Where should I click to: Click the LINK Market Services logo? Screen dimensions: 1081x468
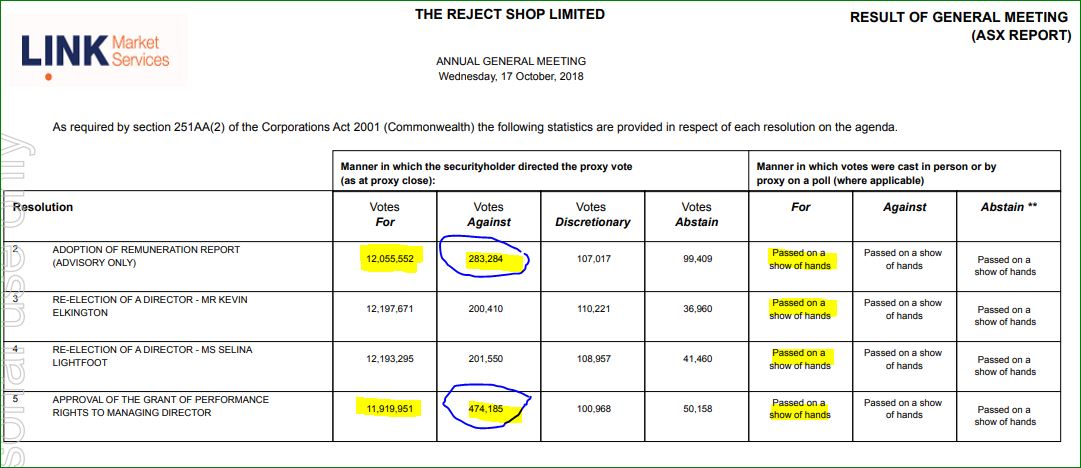point(97,52)
